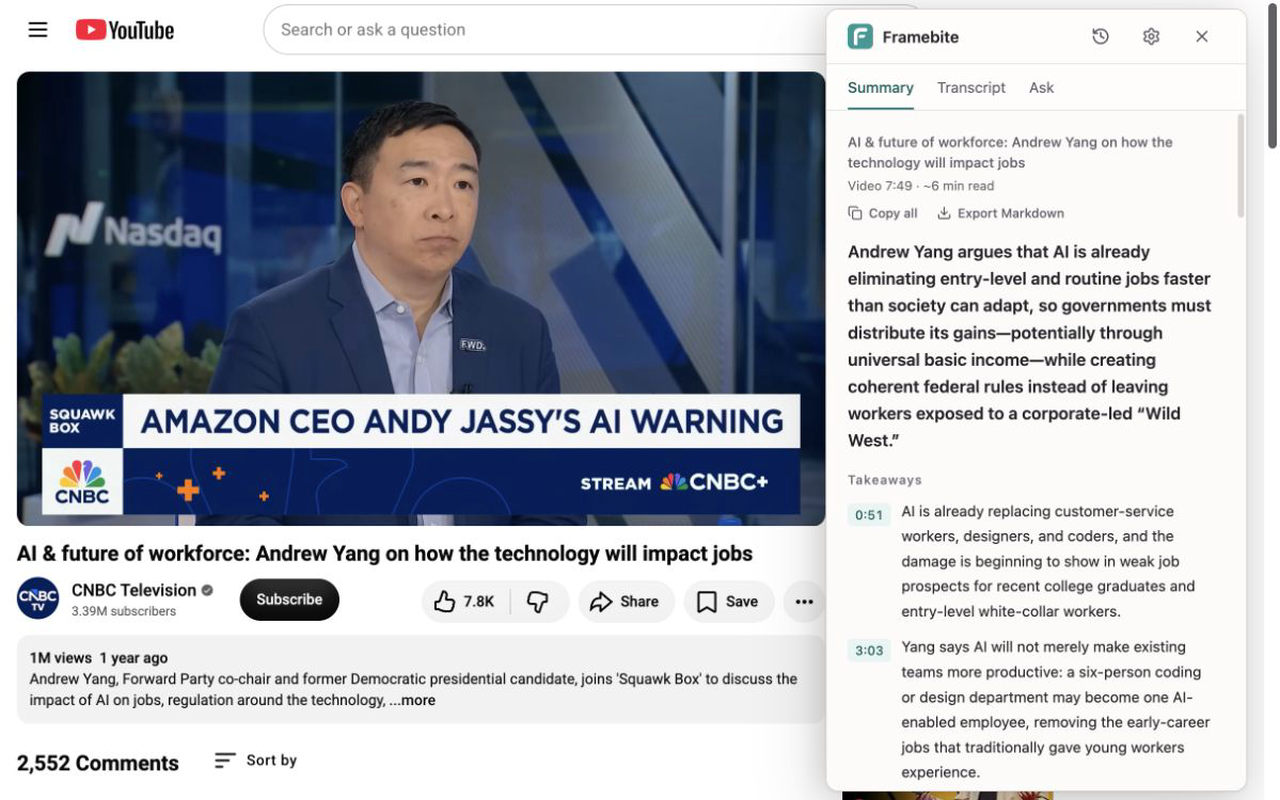The height and width of the screenshot is (800, 1280).
Task: Copy all summary text
Action: [x=883, y=213]
